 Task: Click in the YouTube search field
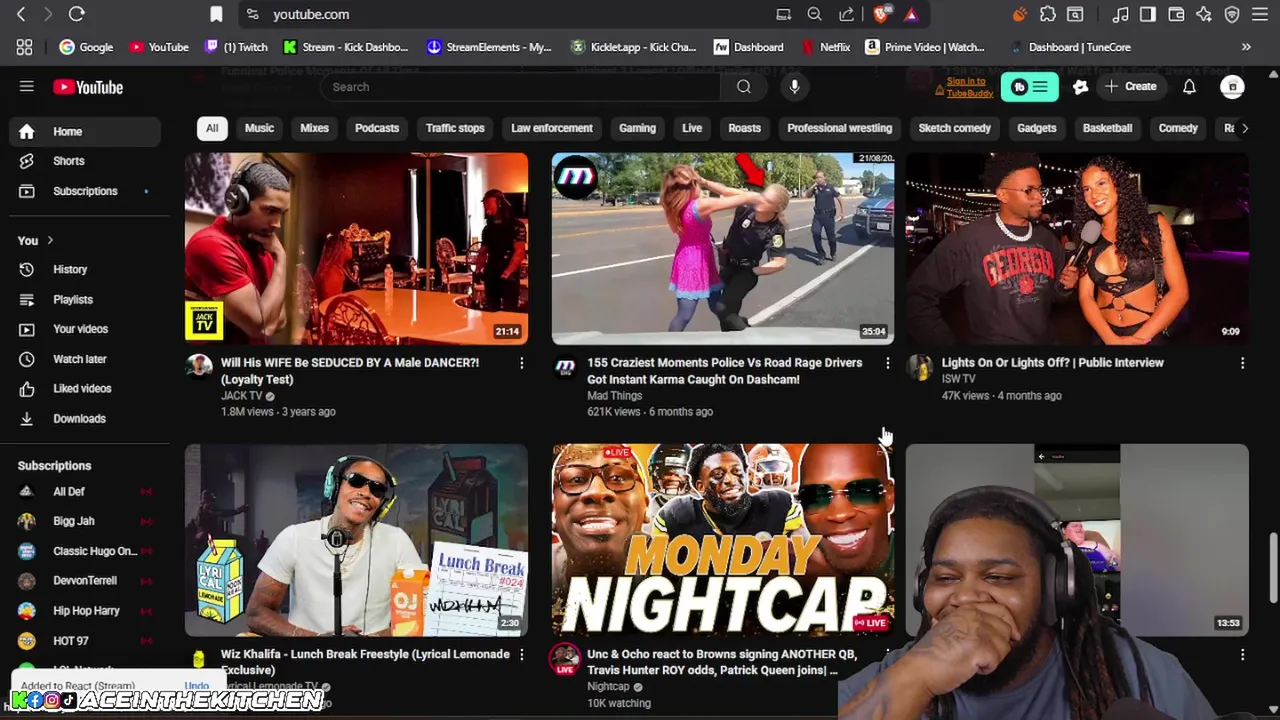pyautogui.click(x=520, y=87)
